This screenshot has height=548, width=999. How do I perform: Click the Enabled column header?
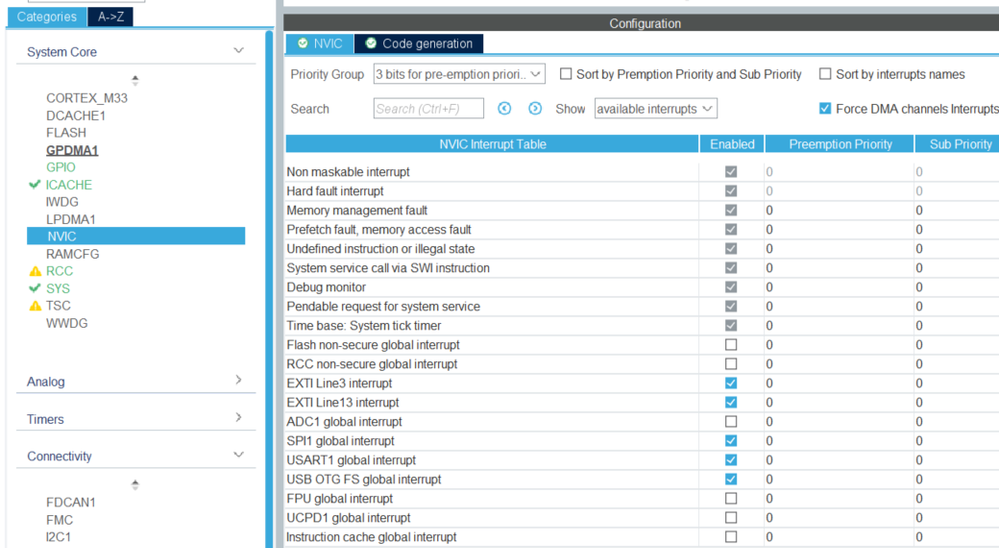732,144
